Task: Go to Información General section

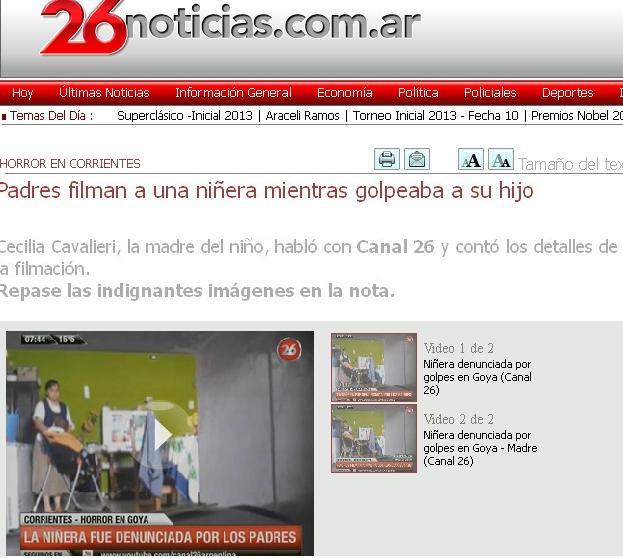Action: click(233, 93)
